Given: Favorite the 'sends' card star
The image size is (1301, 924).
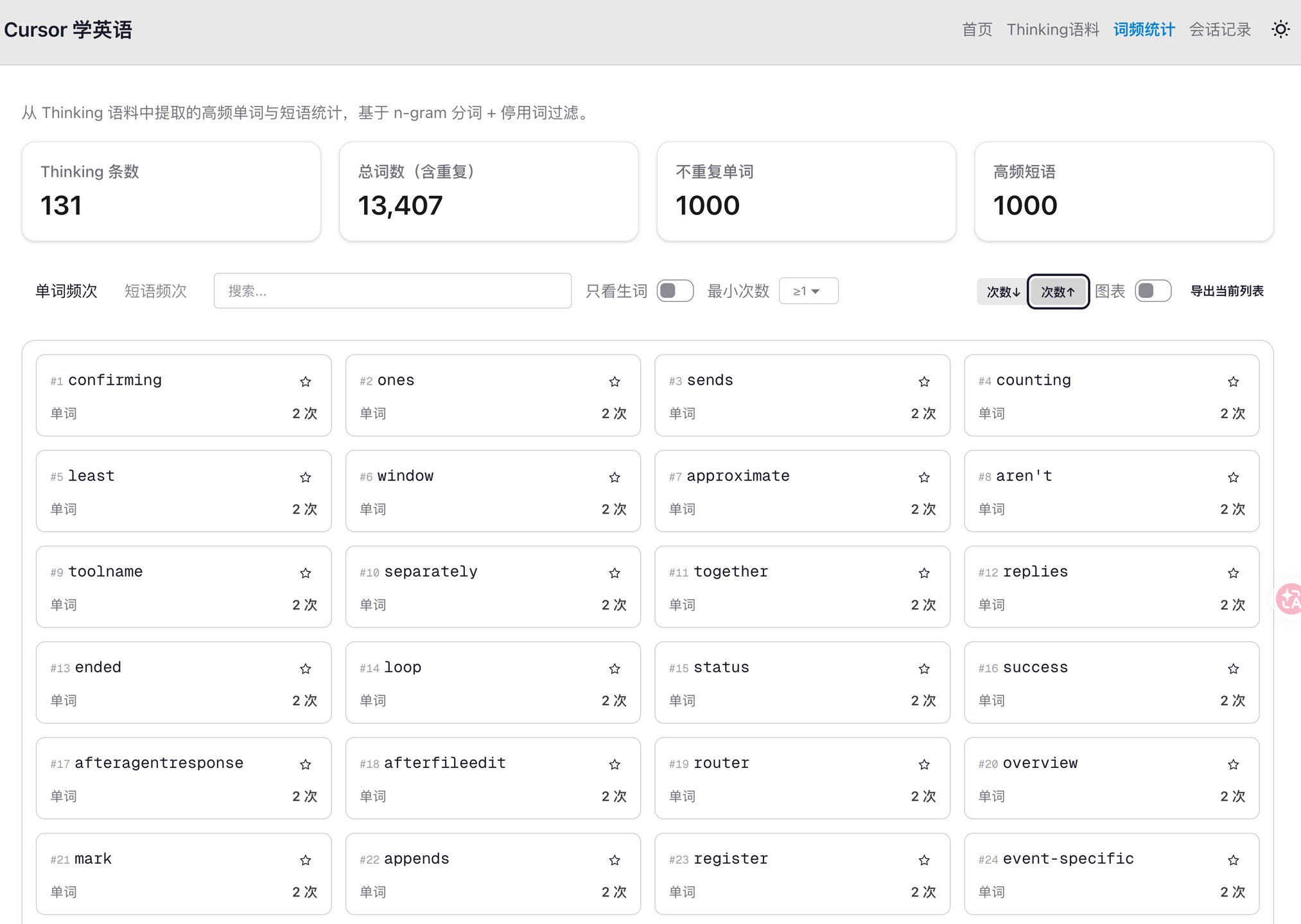Looking at the screenshot, I should click(924, 381).
